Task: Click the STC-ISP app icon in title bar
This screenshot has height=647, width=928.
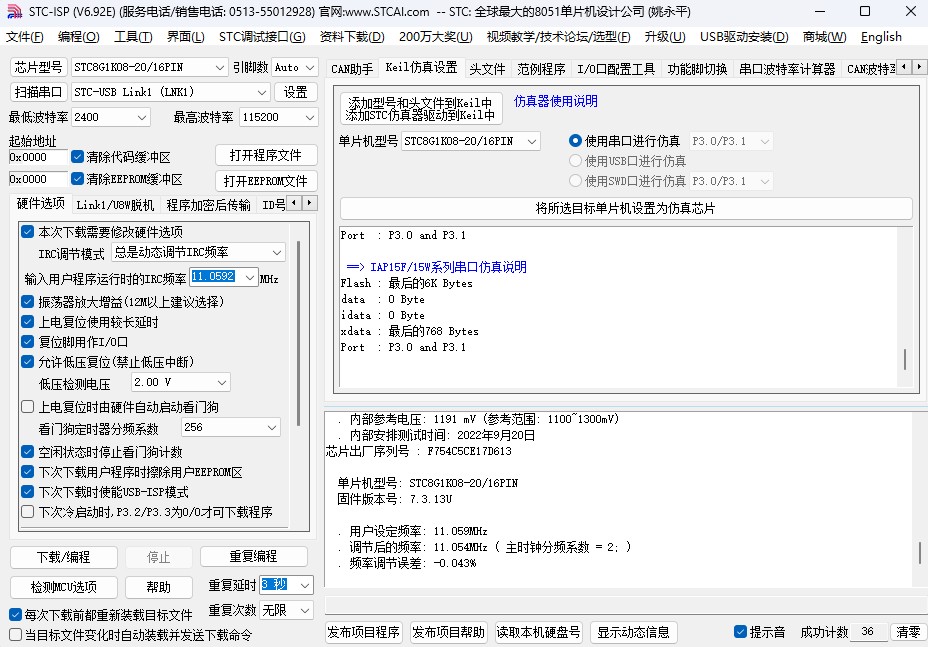Action: [14, 12]
